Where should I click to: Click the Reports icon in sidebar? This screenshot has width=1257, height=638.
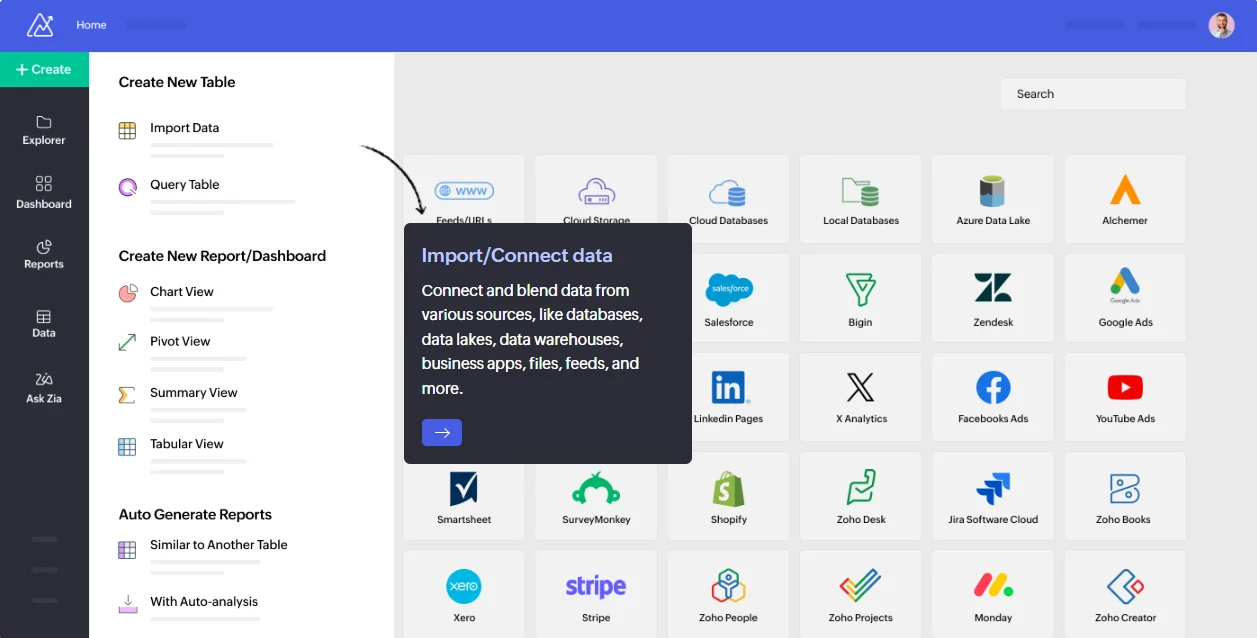pos(43,255)
